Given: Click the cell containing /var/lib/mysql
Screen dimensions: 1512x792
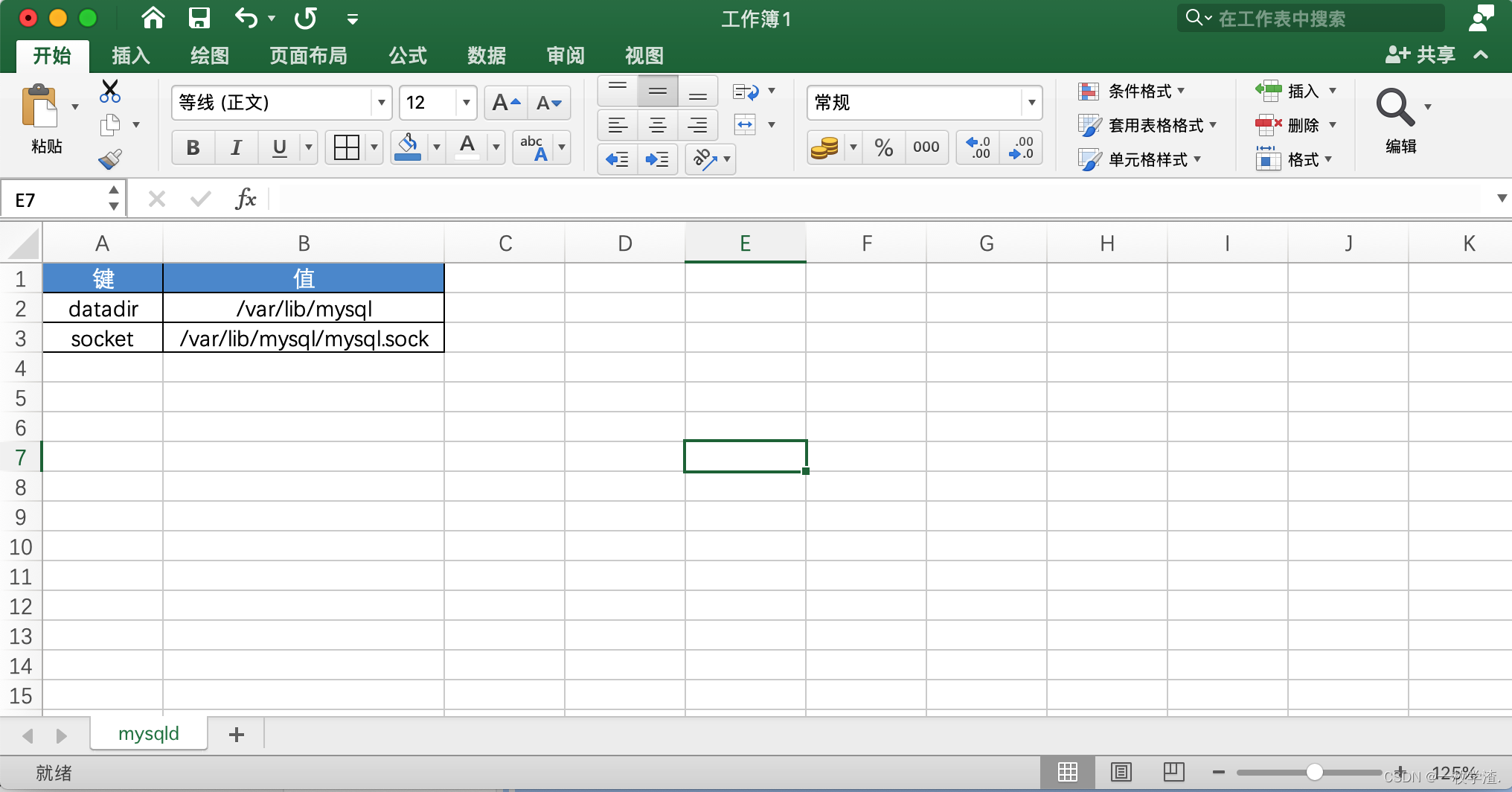Looking at the screenshot, I should pyautogui.click(x=303, y=308).
